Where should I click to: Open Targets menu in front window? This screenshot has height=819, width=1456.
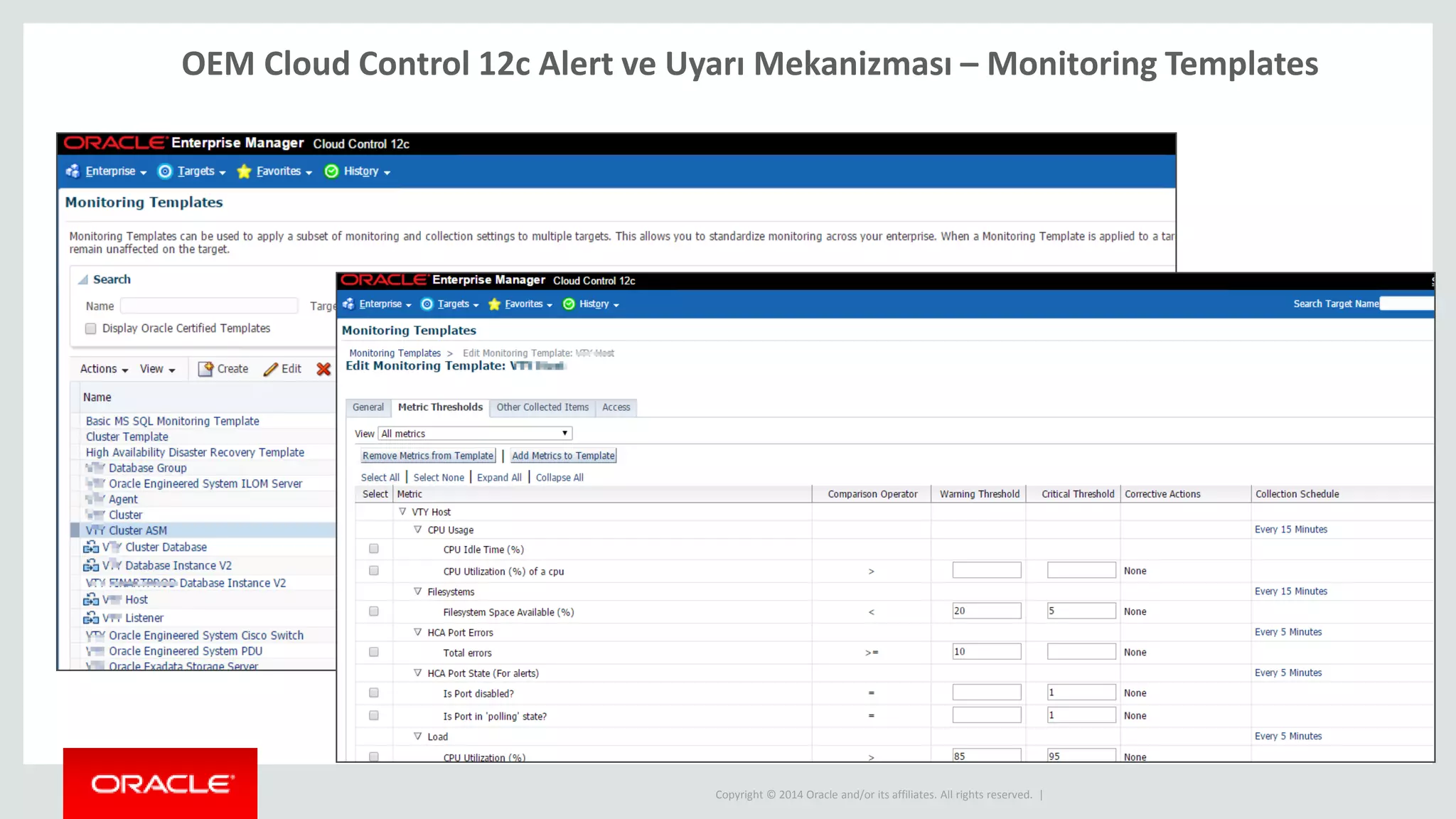tap(458, 304)
